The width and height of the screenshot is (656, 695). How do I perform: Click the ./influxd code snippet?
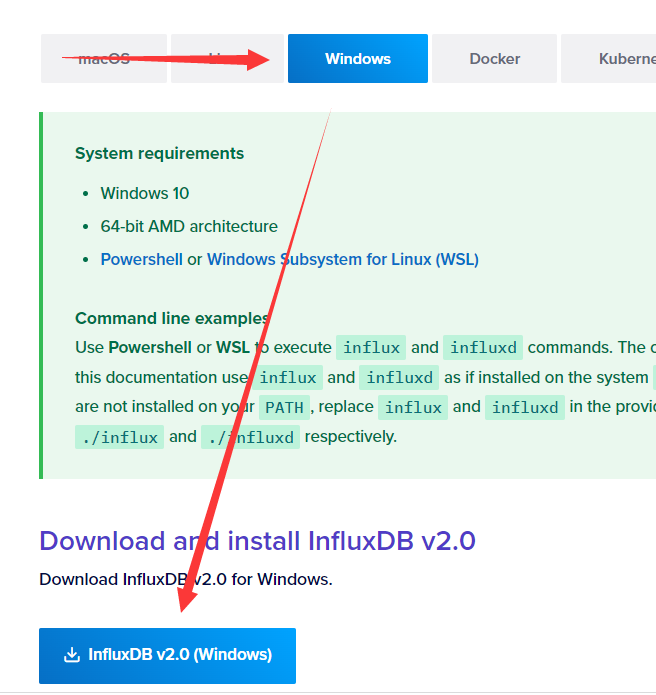250,437
